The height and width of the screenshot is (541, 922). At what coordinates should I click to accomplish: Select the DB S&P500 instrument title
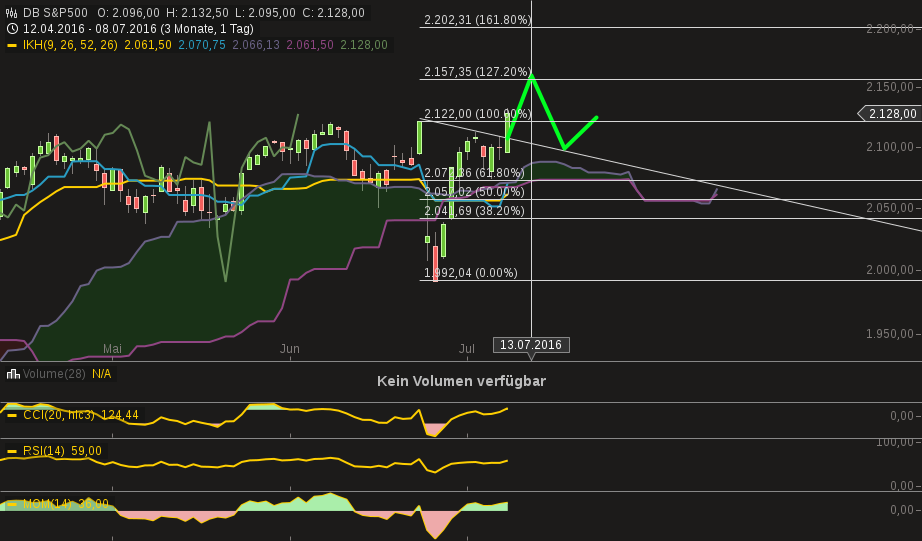[x=55, y=12]
